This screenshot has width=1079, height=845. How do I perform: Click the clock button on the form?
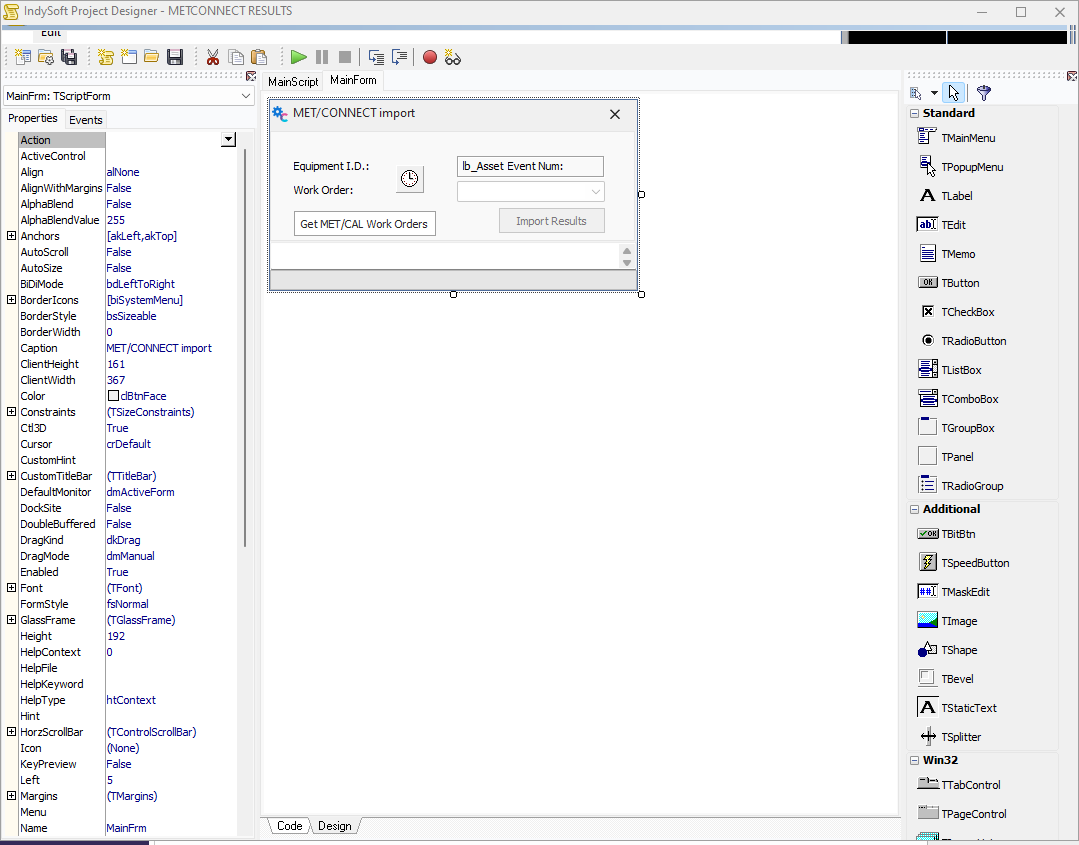pos(410,179)
